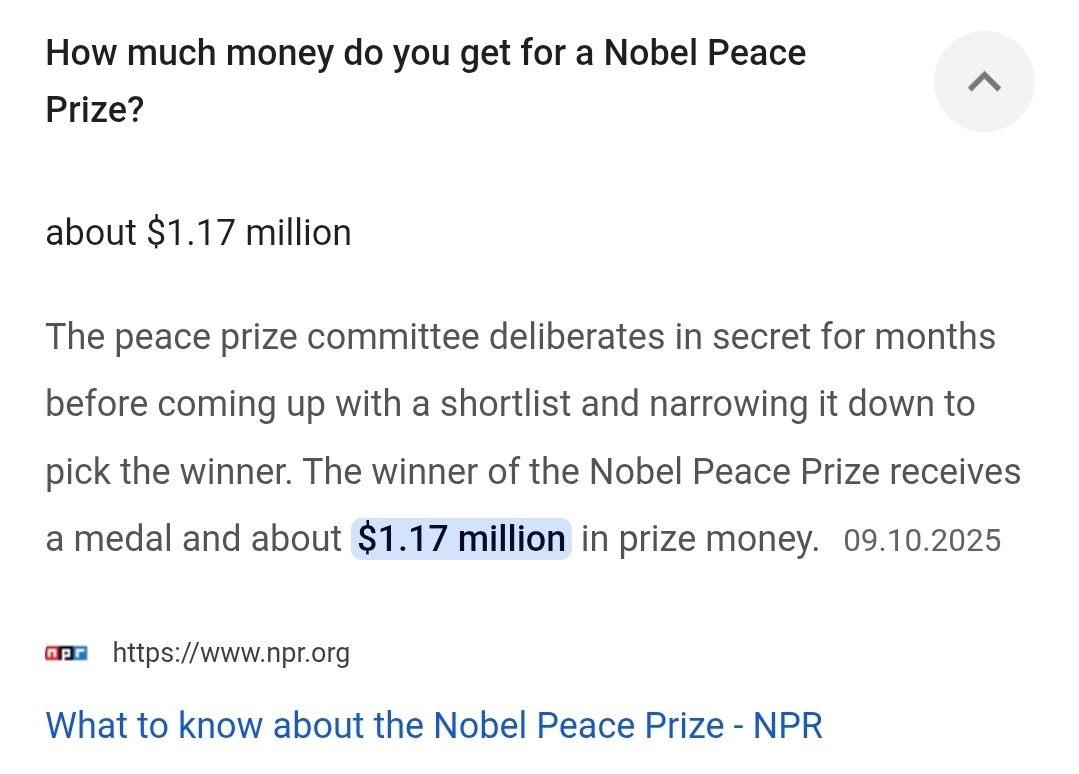Click the 'about $1.17 million' short answer
The height and width of the screenshot is (774, 1079).
[198, 233]
